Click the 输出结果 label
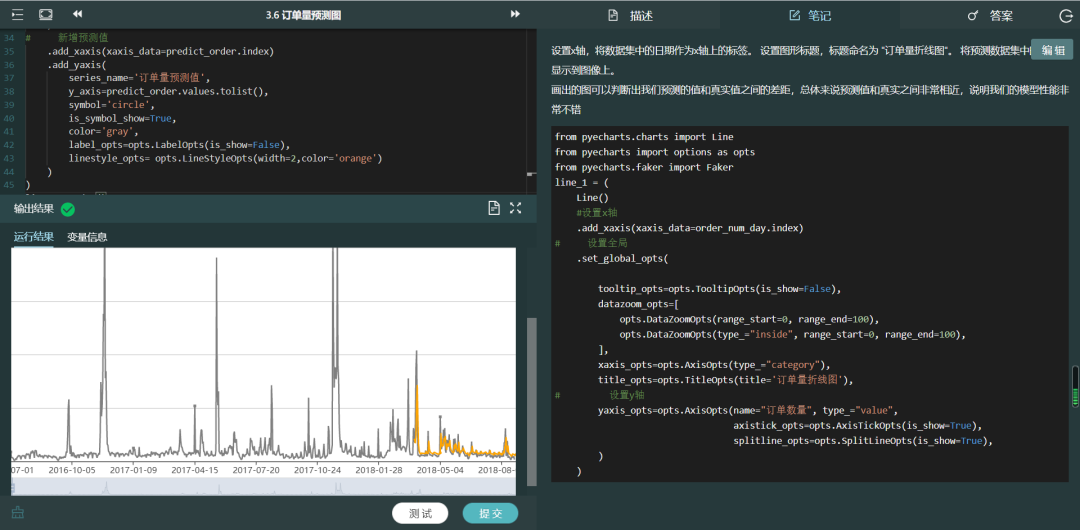 pyautogui.click(x=34, y=210)
